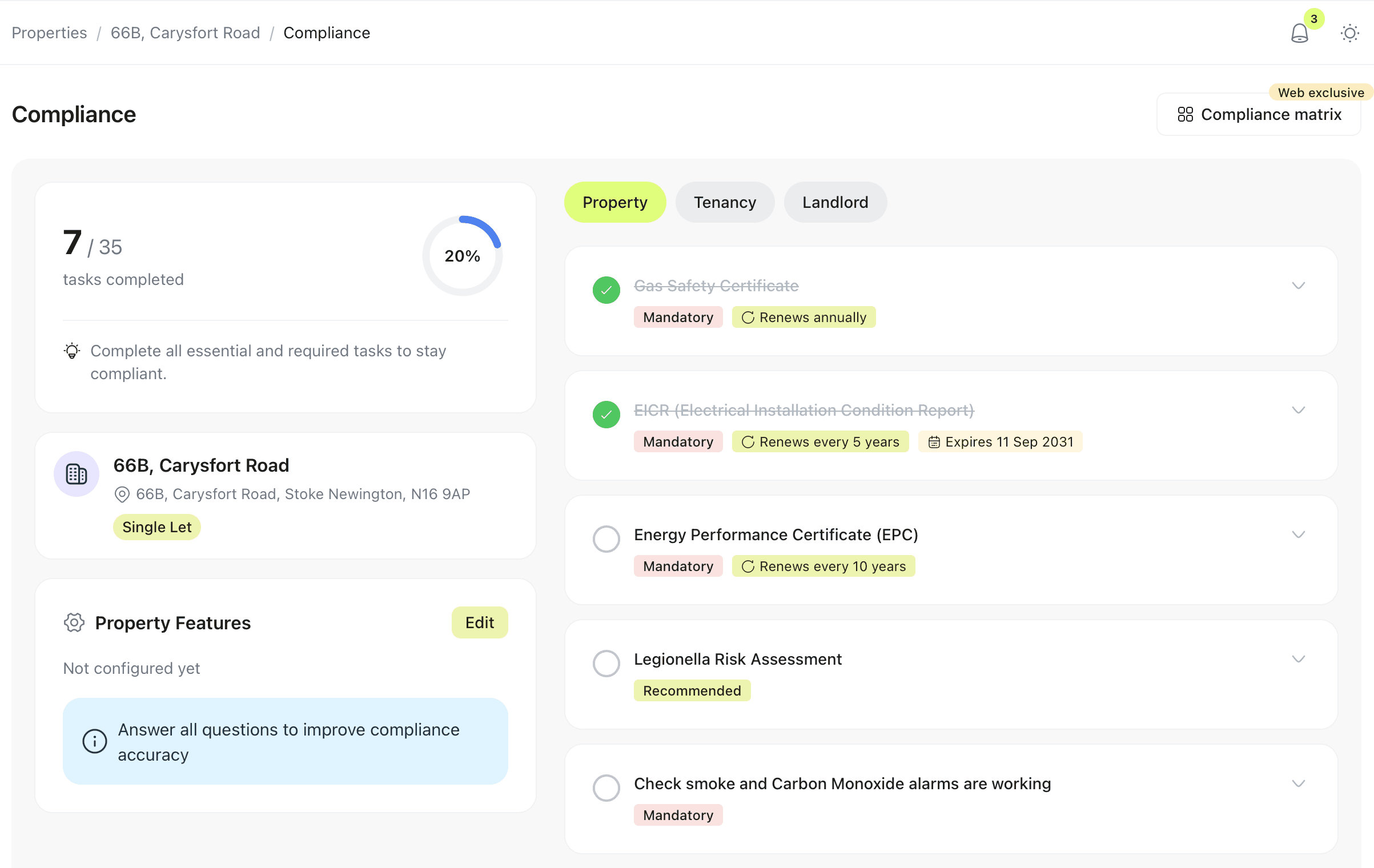Open 66B, Carysfort Road breadcrumb

[185, 33]
